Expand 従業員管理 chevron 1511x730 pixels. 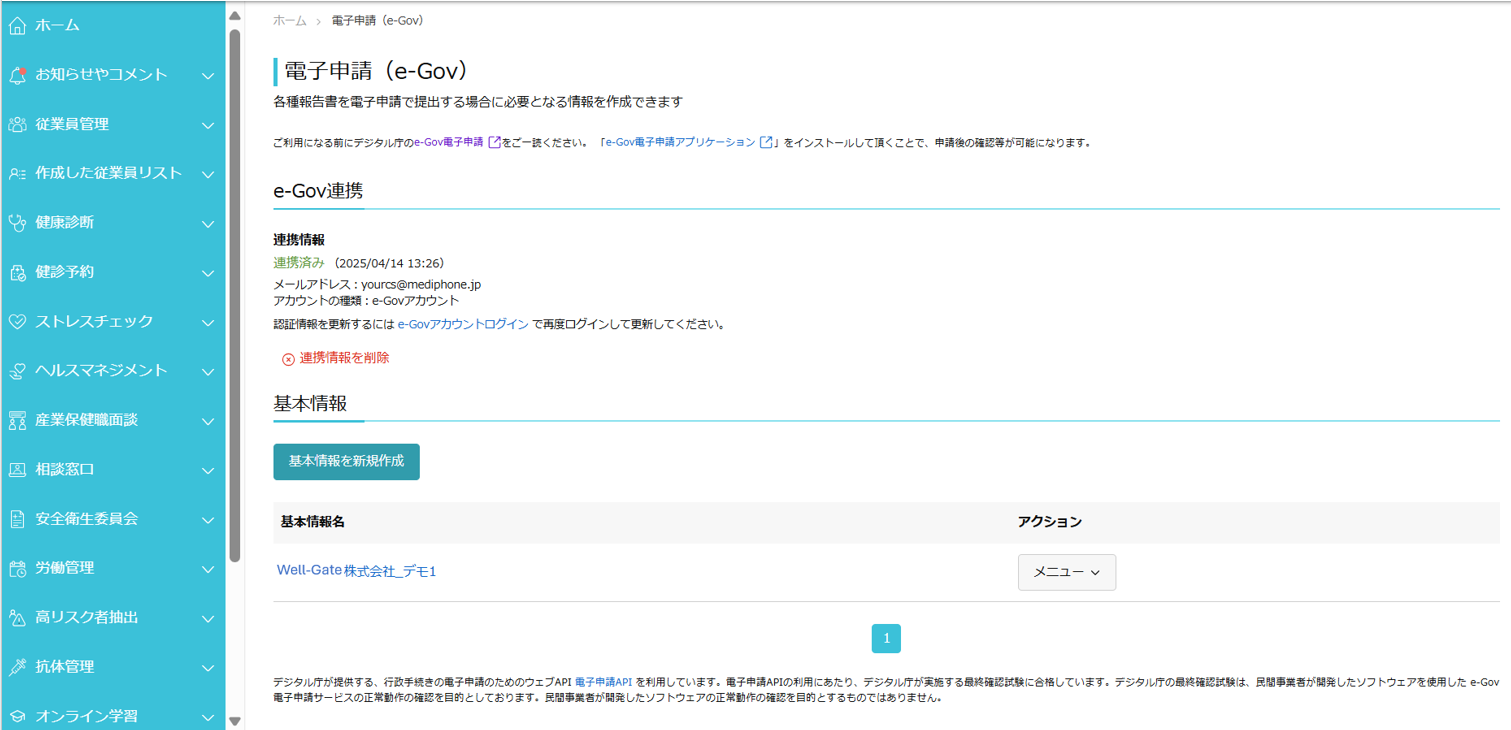[x=208, y=125]
